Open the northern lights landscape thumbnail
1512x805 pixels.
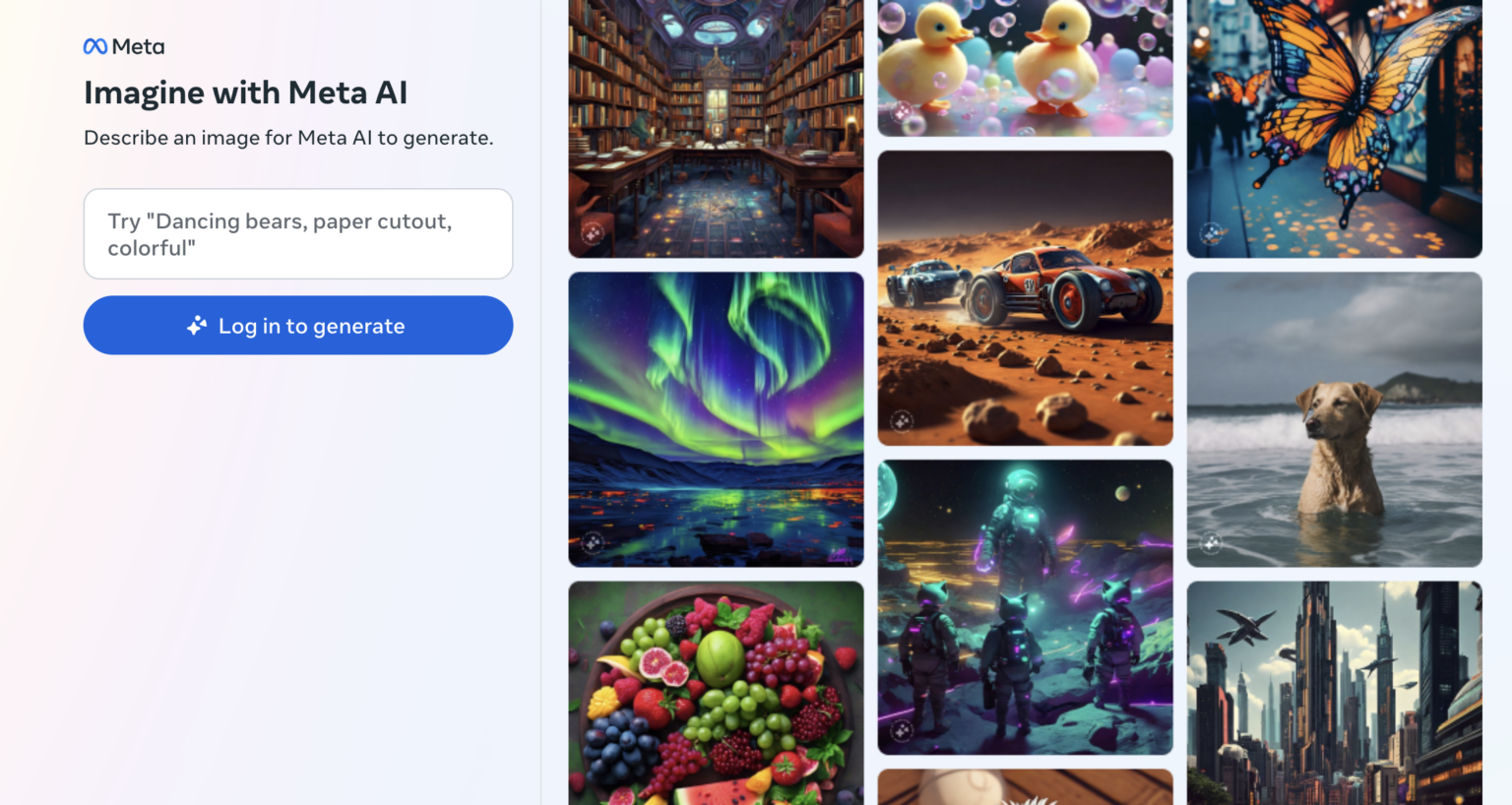point(716,419)
